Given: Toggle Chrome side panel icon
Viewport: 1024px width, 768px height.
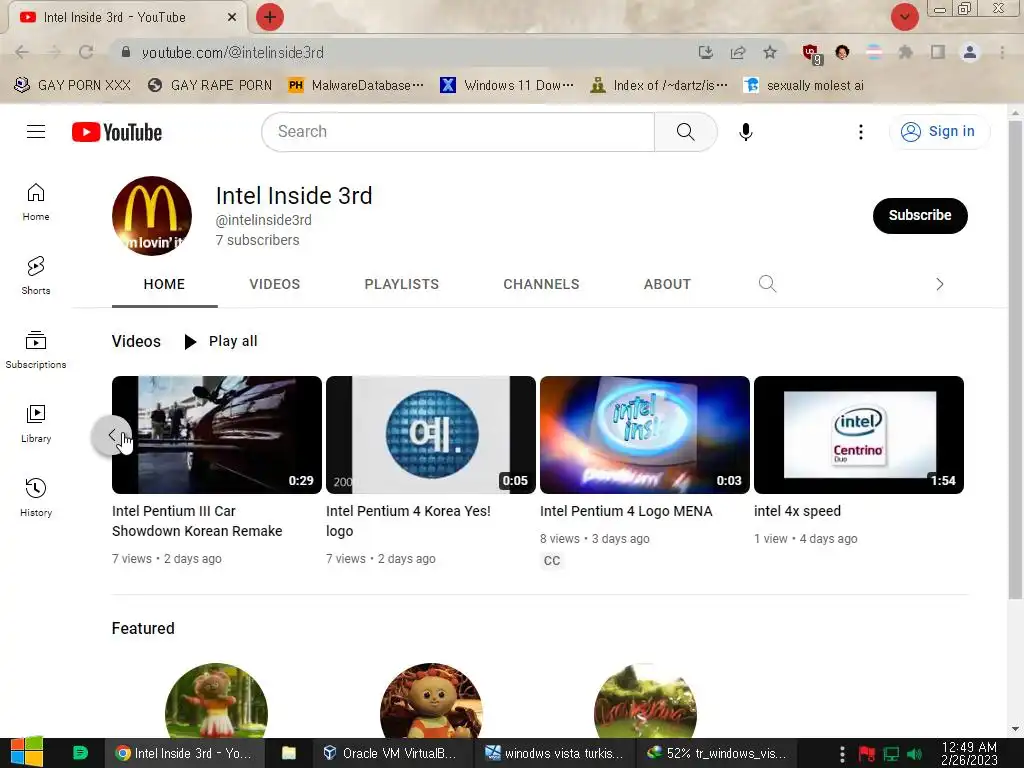Looking at the screenshot, I should click(938, 52).
